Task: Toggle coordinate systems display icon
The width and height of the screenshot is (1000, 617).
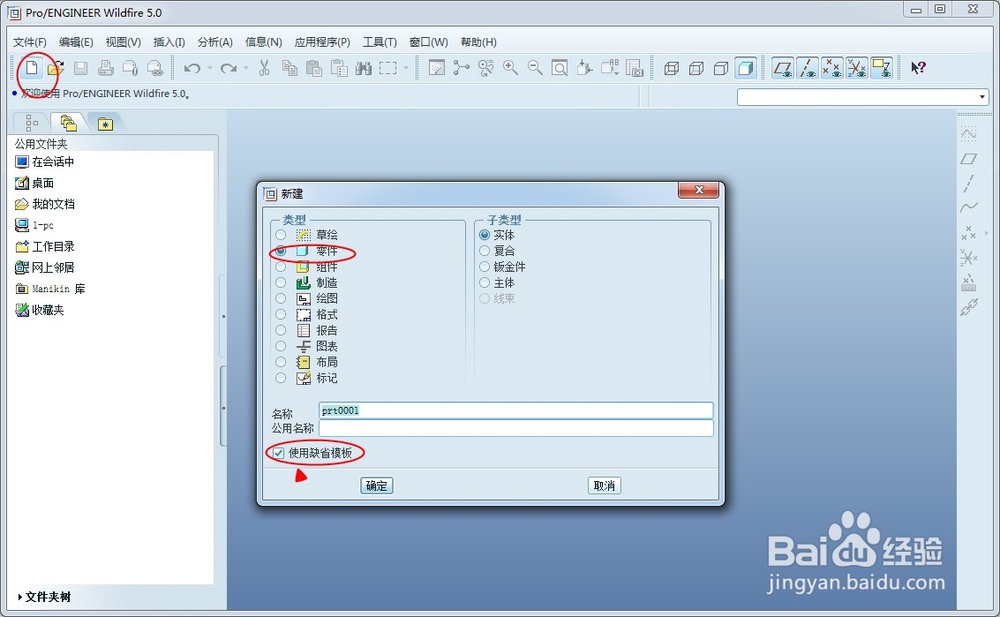Action: 857,68
